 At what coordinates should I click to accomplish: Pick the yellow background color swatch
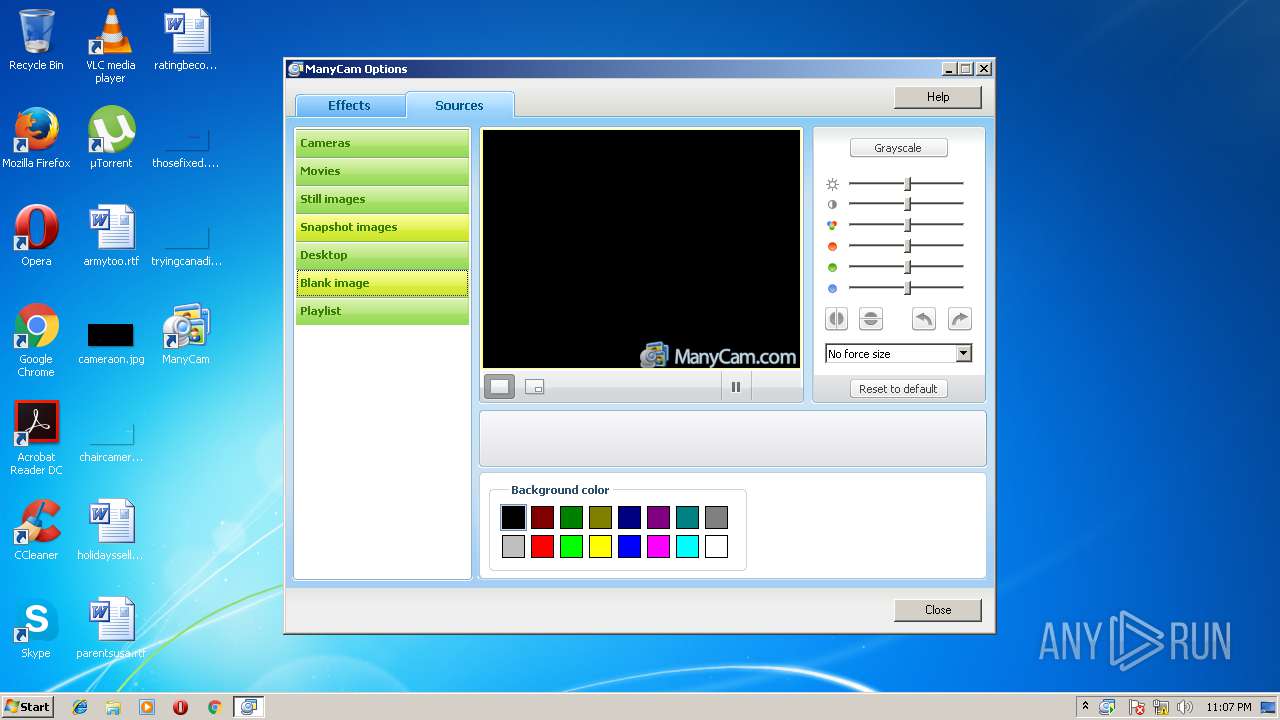[600, 546]
